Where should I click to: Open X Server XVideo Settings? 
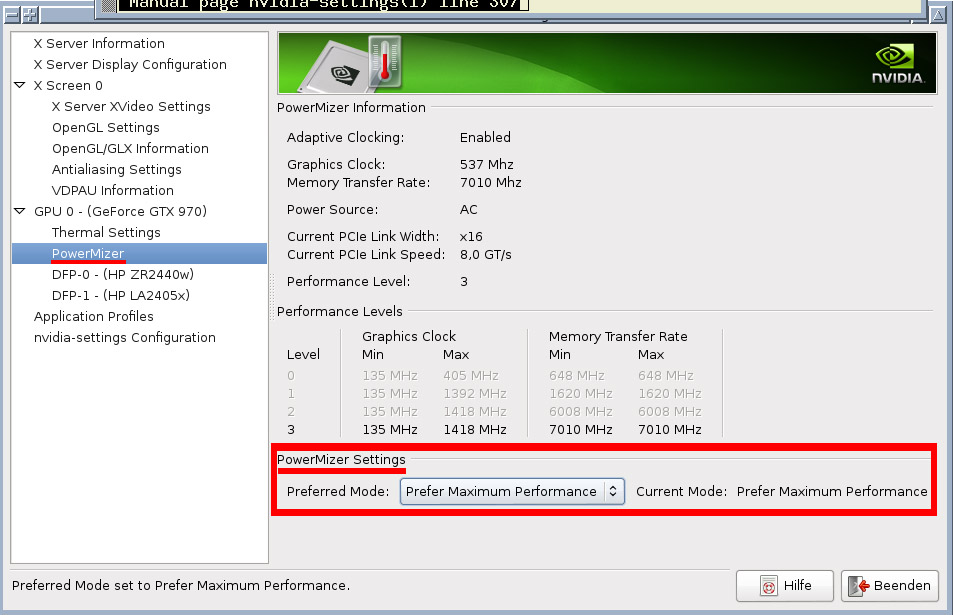131,106
